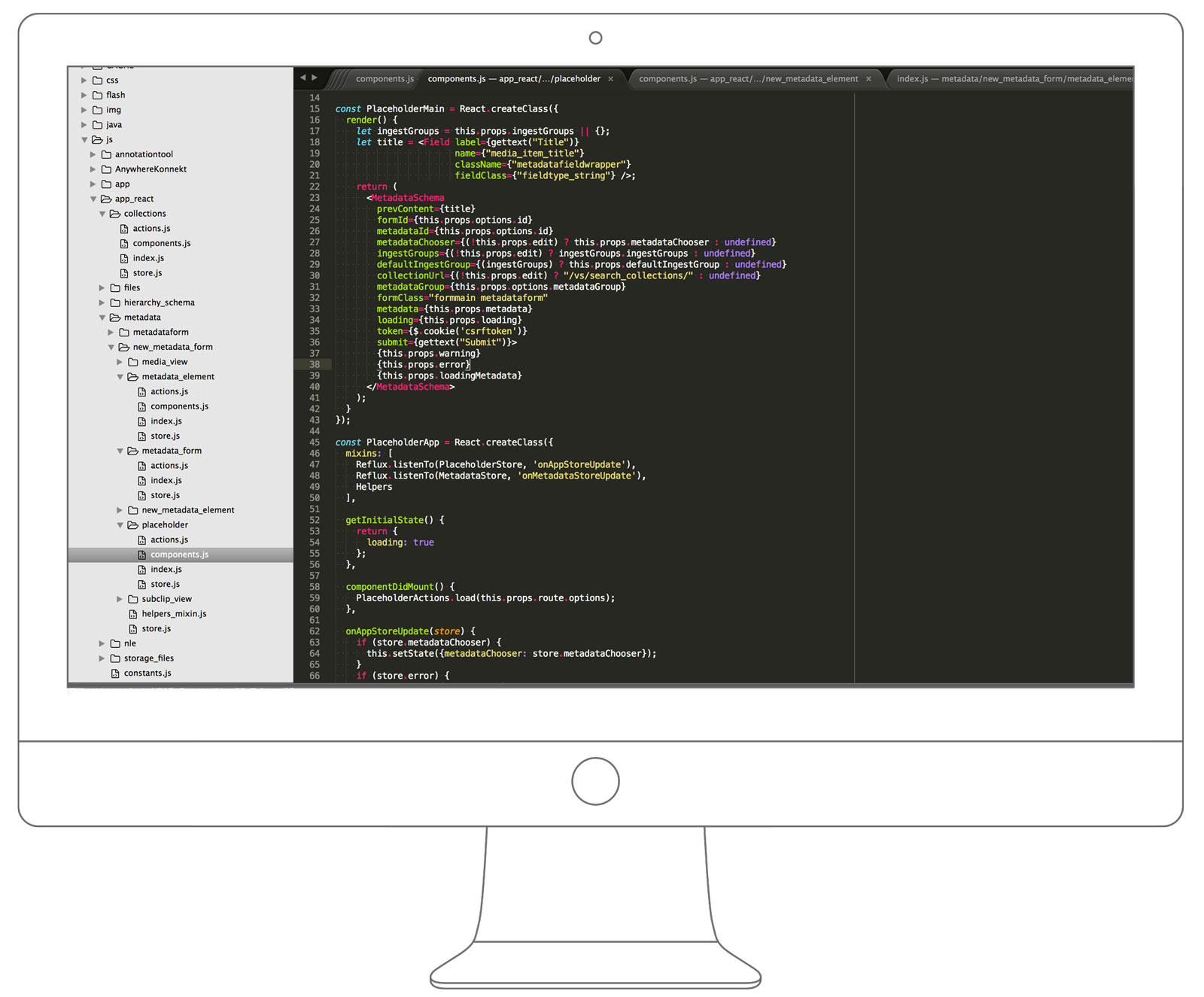Screen dimensions: 1204x997
Task: Close the new_metadata_element components.js tab
Action: tap(868, 79)
